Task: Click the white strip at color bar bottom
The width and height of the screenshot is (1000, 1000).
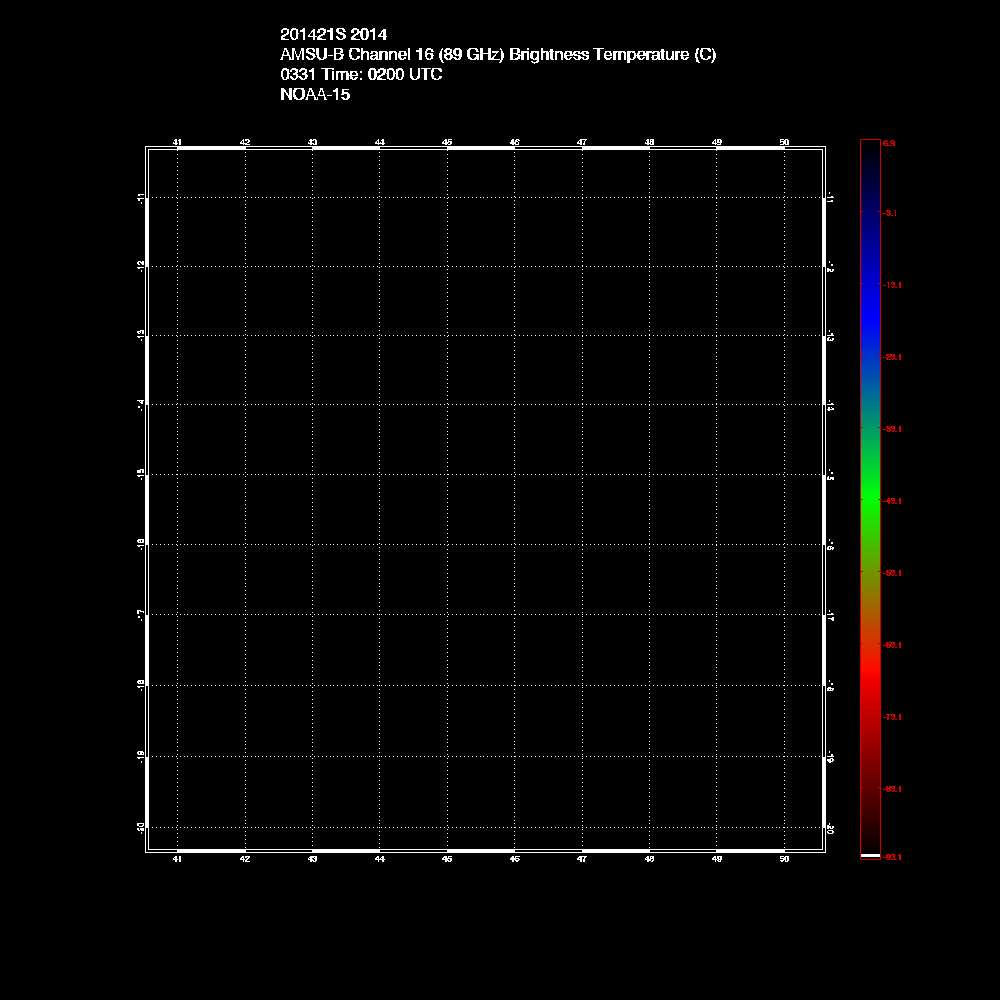Action: click(869, 856)
